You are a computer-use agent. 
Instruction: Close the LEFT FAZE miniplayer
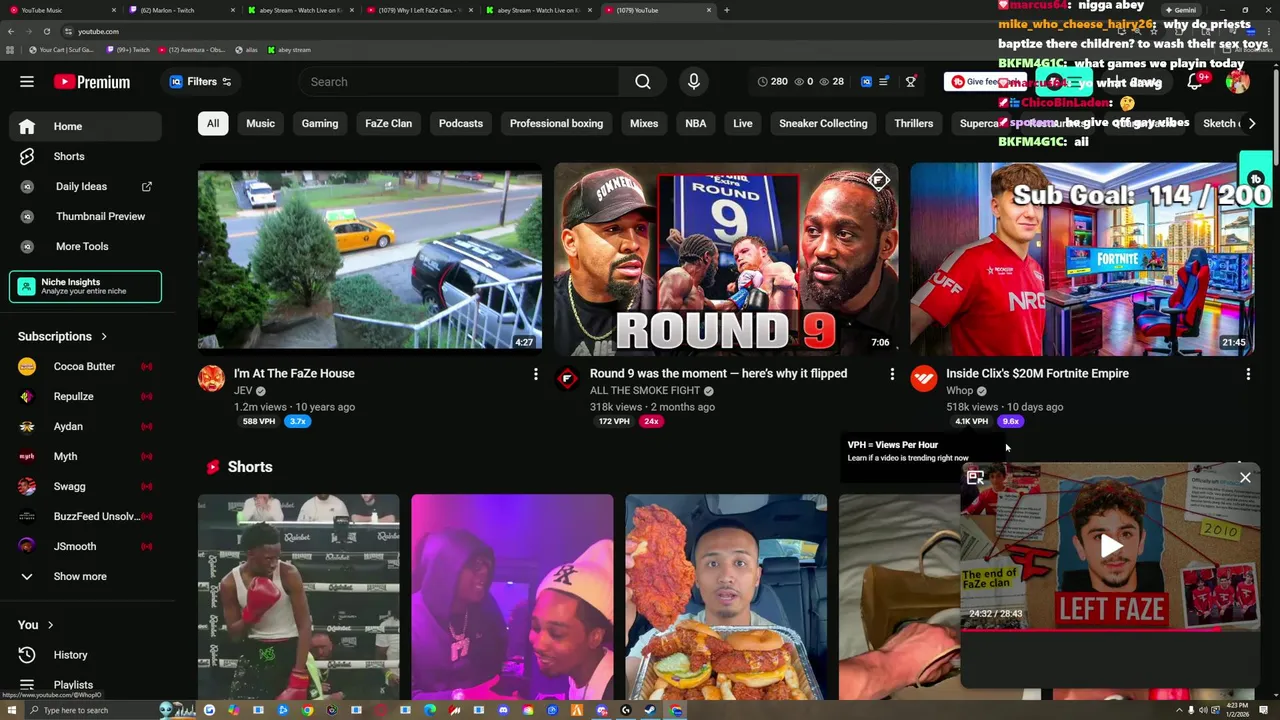click(x=1245, y=478)
